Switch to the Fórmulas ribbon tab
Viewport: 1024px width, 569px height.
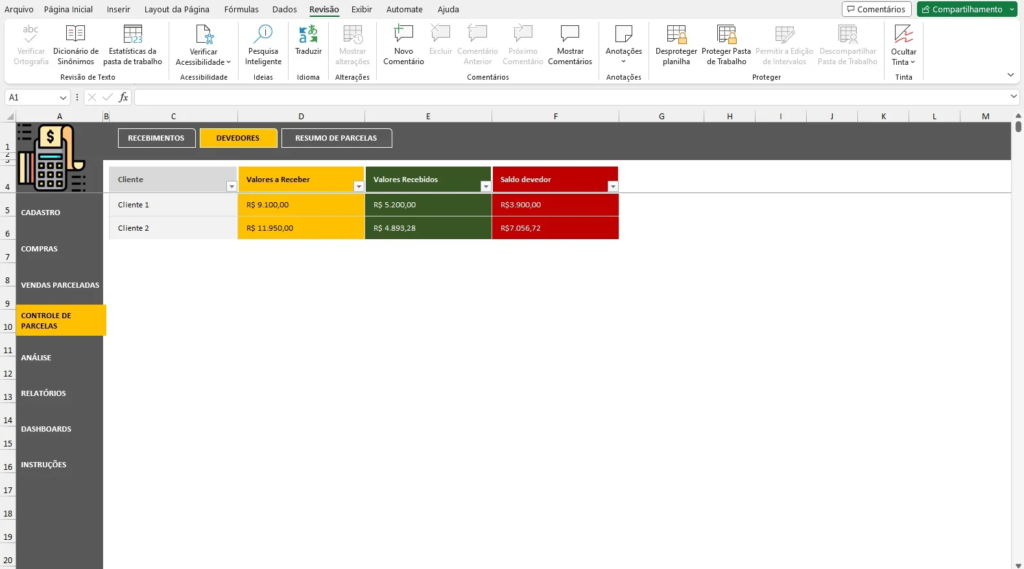click(241, 9)
